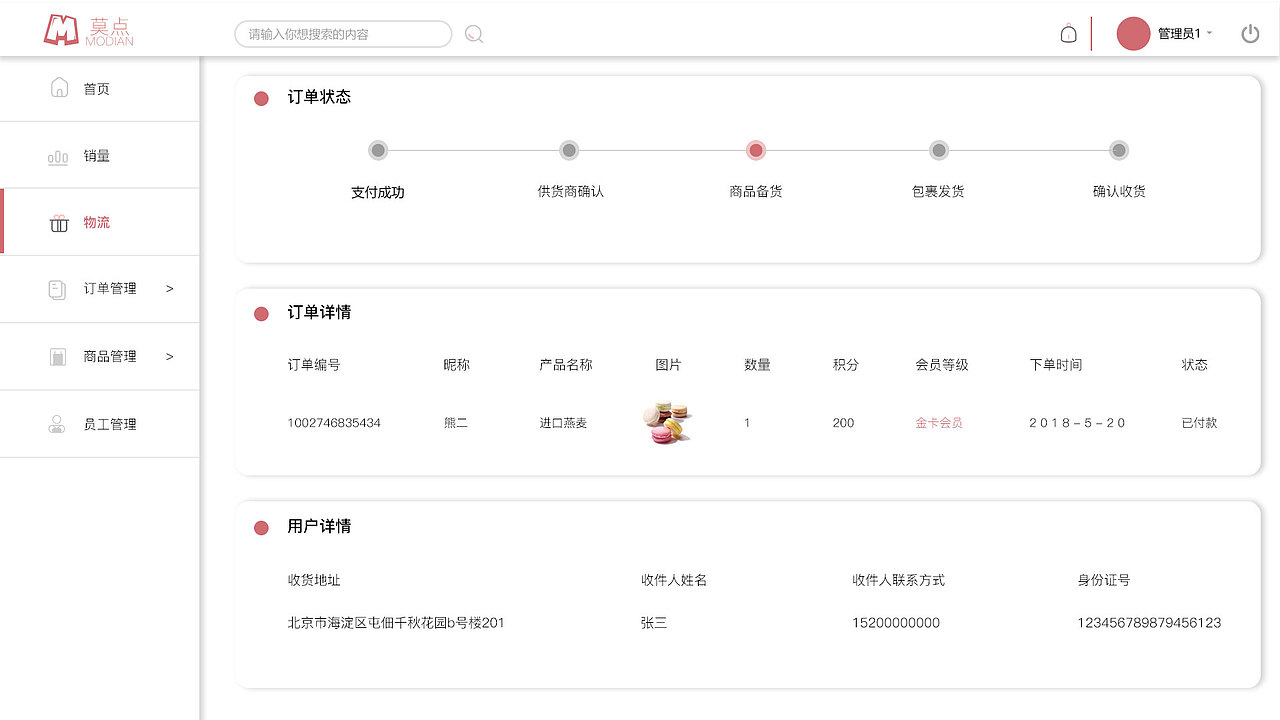This screenshot has width=1280, height=720.
Task: Click the sales (销量) bar chart icon
Action: pyautogui.click(x=58, y=155)
